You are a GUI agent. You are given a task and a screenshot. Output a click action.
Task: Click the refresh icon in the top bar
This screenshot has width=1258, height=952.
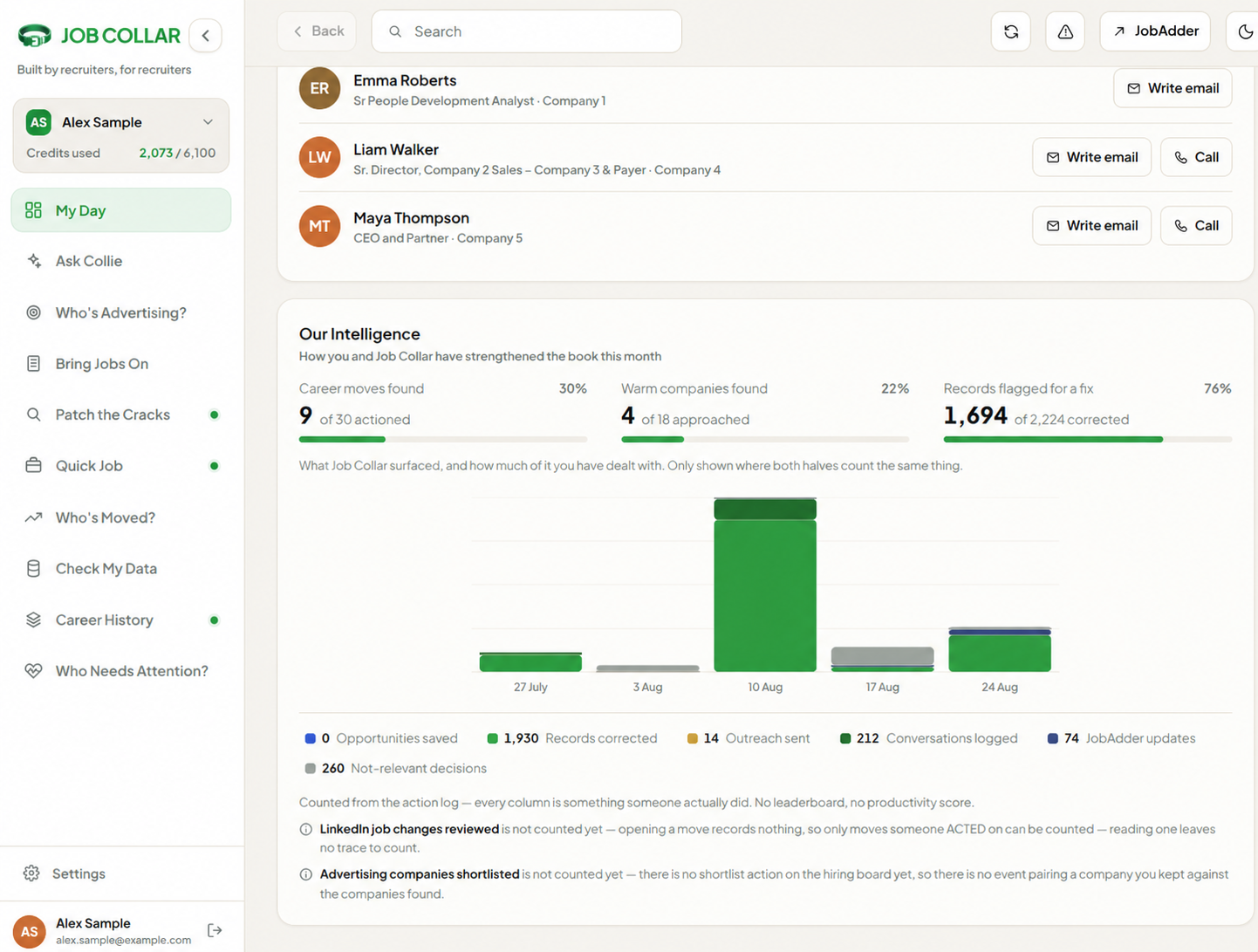(1011, 31)
